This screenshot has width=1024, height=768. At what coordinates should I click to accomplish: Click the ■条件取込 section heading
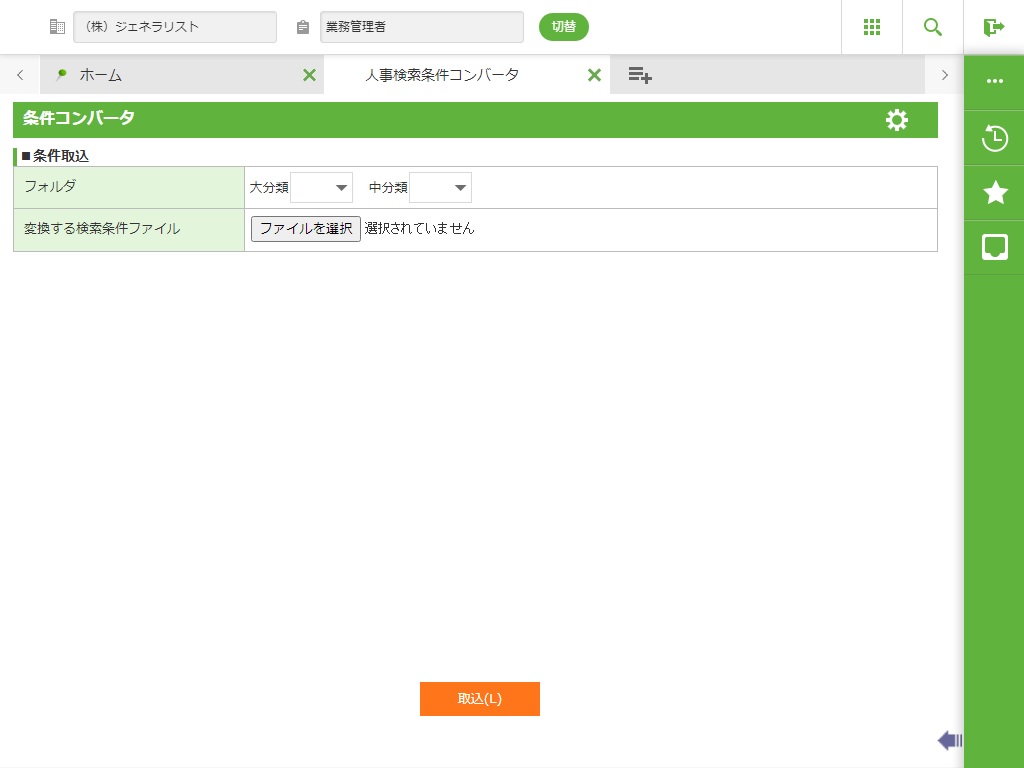coord(56,156)
